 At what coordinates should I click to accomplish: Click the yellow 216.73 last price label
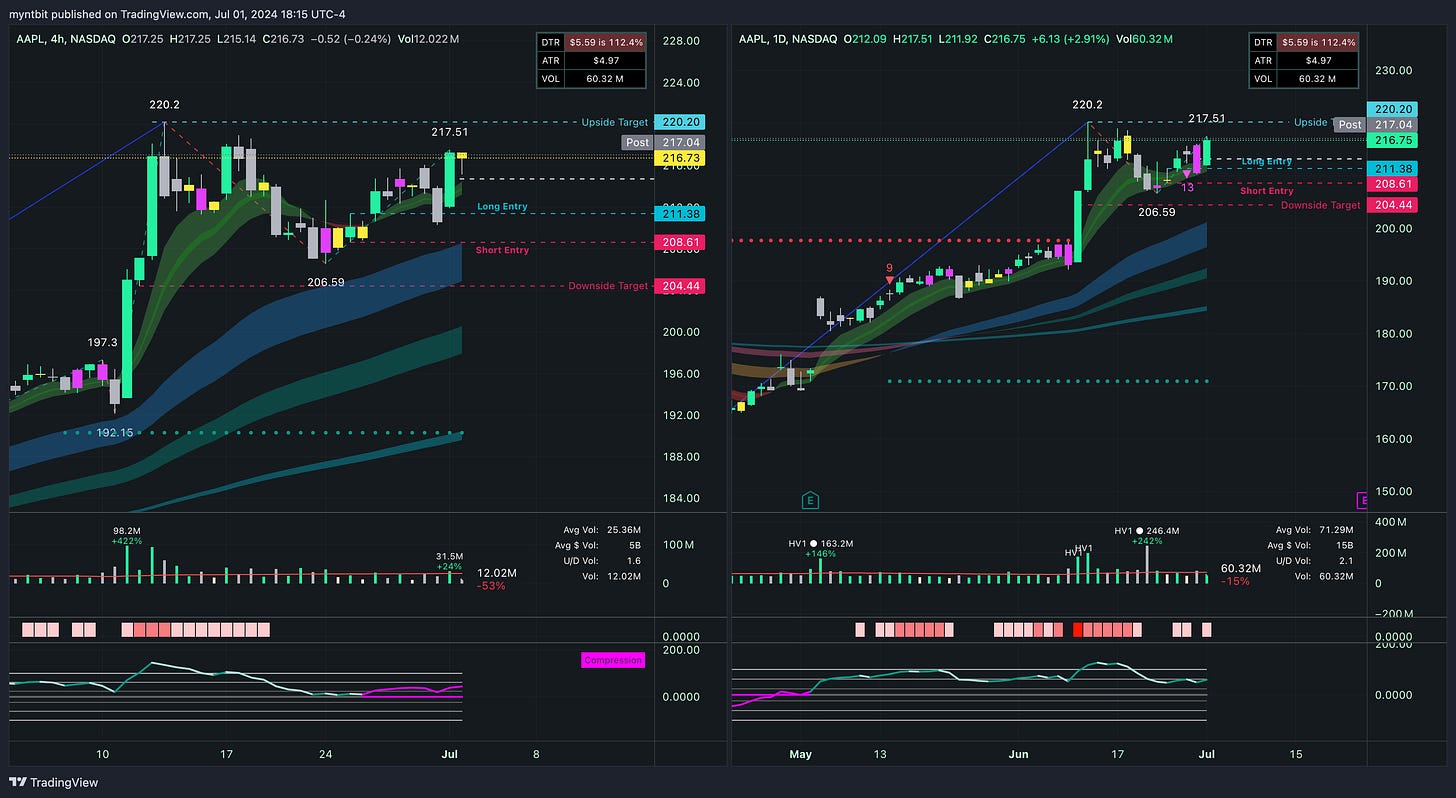point(679,158)
